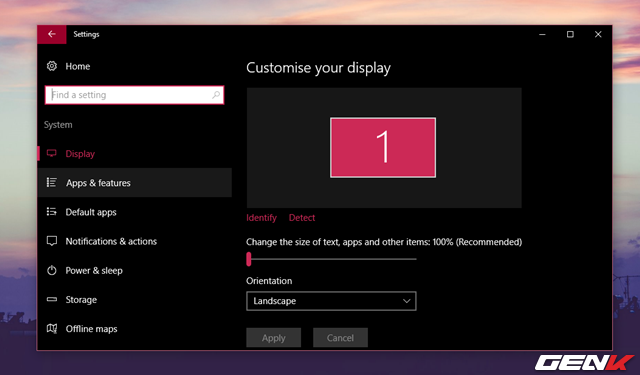Expand the Orientation chevron arrow

tap(407, 301)
